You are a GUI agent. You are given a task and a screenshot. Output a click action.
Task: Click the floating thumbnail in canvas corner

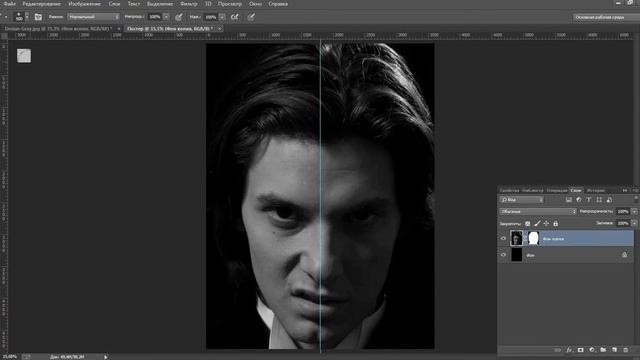point(24,56)
